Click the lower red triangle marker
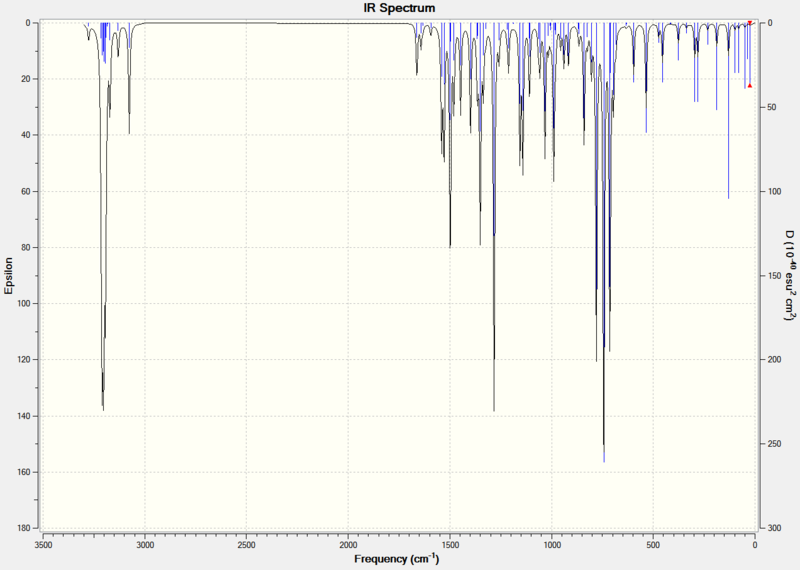Viewport: 800px width, 570px height. (749, 86)
